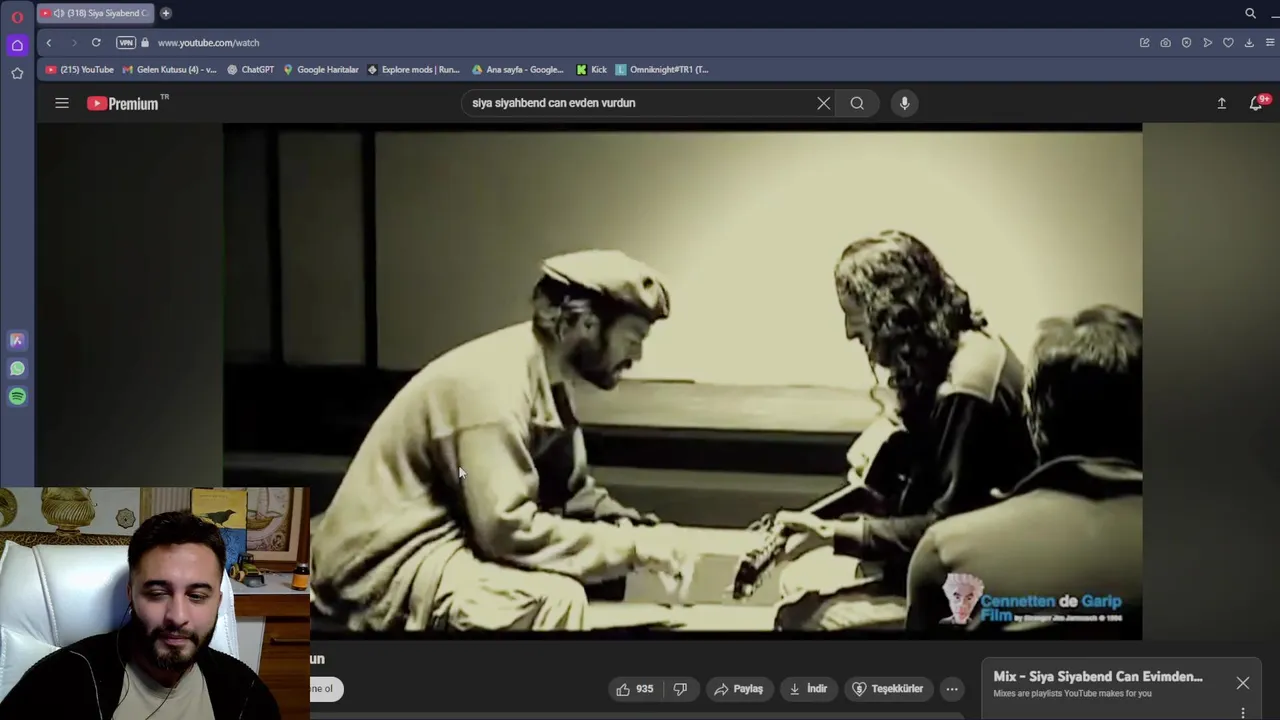
Task: Go forward to the next page
Action: coord(73,43)
